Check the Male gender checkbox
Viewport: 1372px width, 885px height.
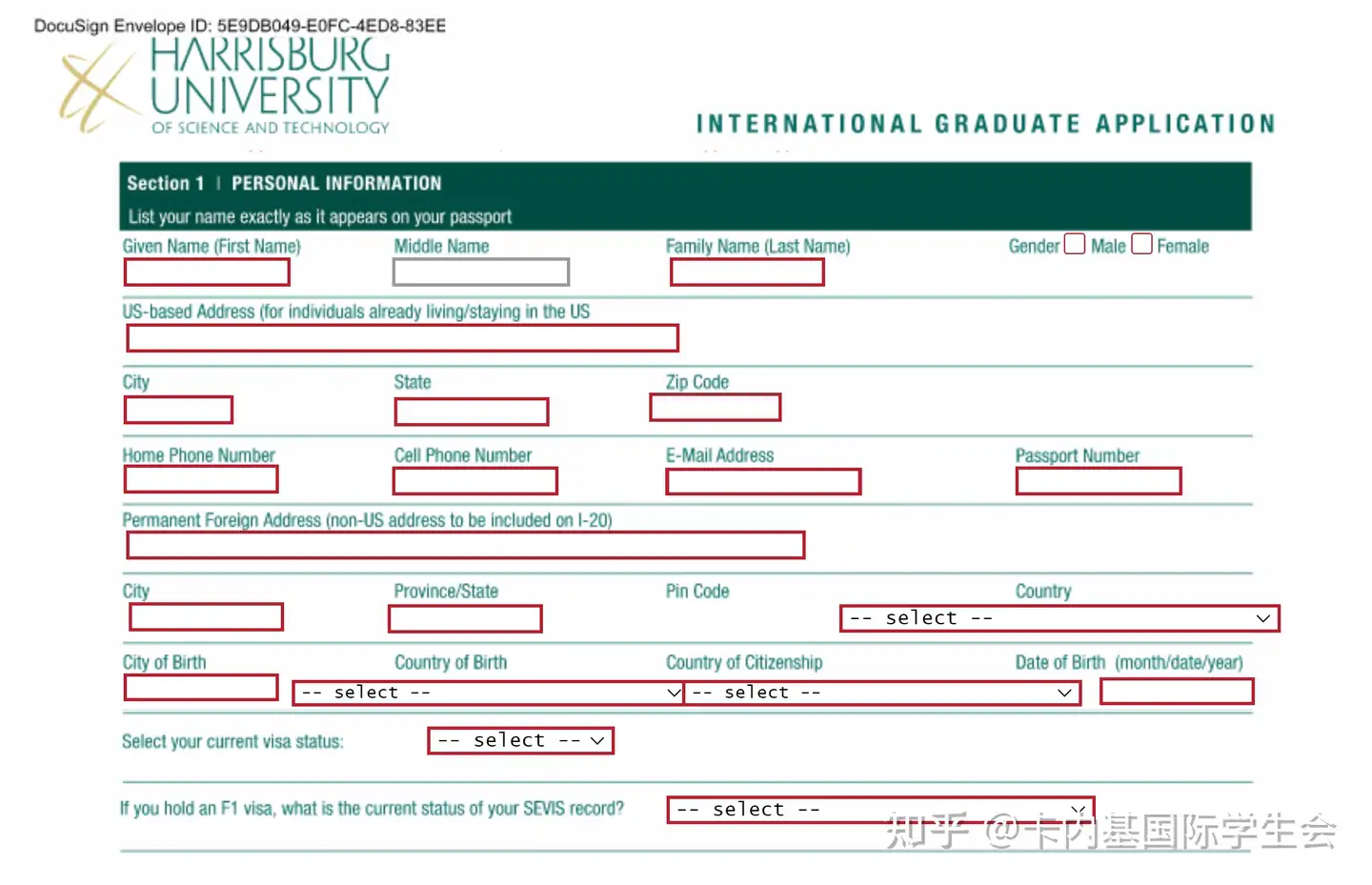coord(1075,244)
